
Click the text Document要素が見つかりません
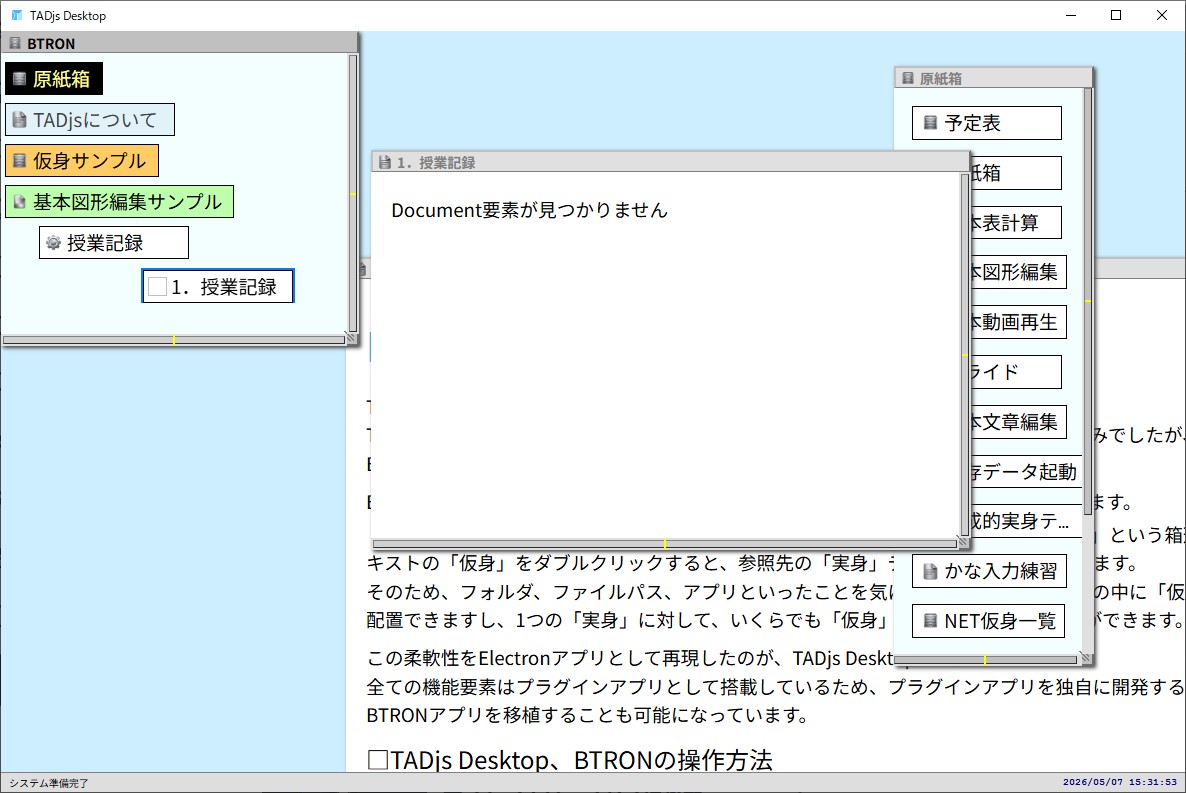[529, 210]
